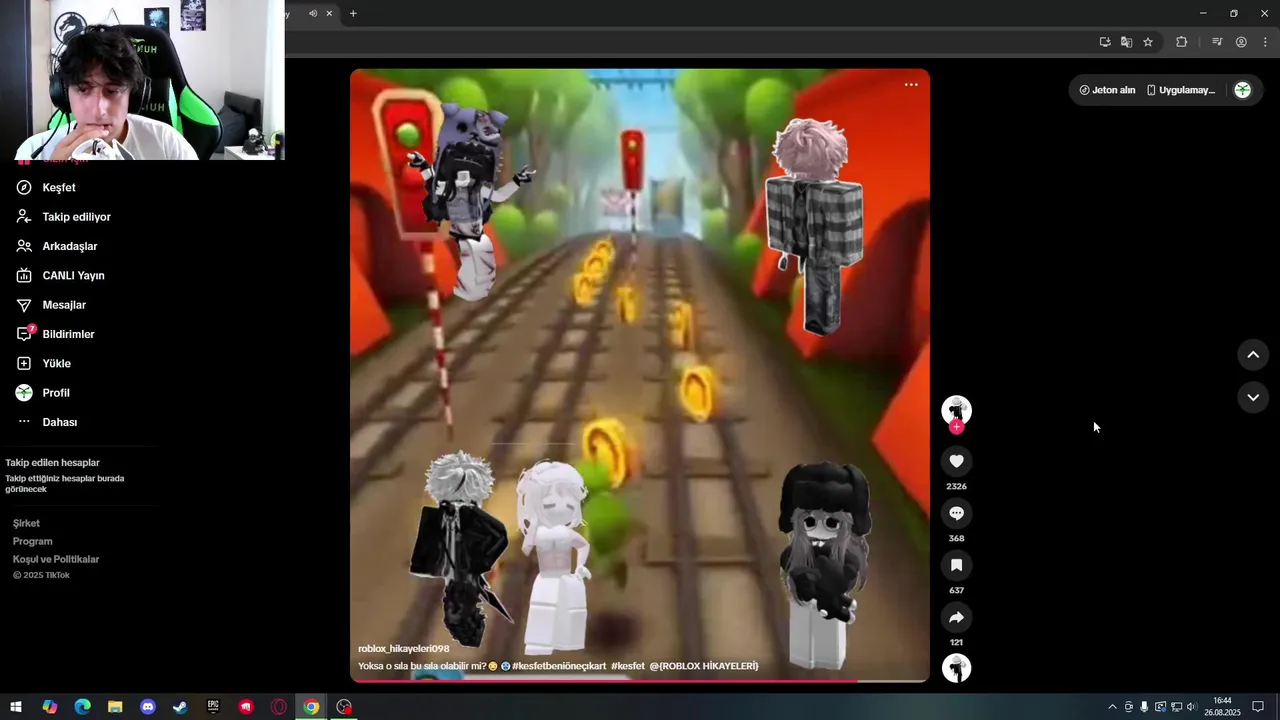1280x720 pixels.
Task: Open the Şirket footer link
Action: click(x=26, y=523)
